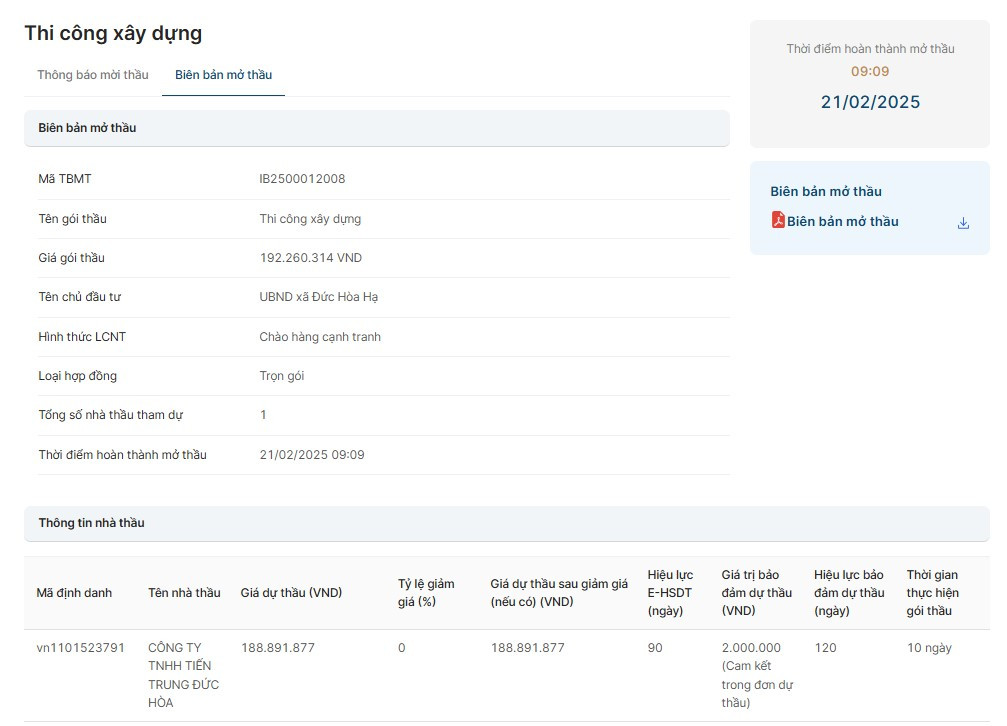Image resolution: width=1007 pixels, height=726 pixels.
Task: Select contractor CÔNG TY TNHH TIẾN TRUNG ĐỨC HÒA
Action: 183,675
